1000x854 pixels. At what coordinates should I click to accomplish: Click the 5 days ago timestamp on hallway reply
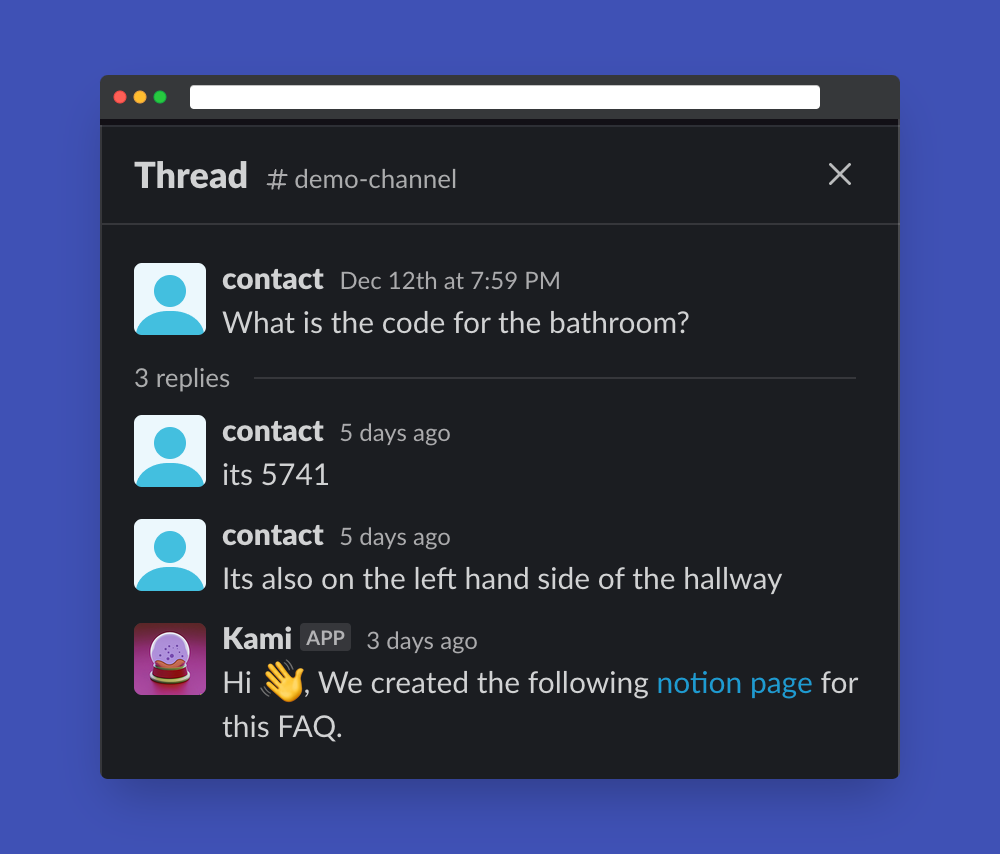(395, 537)
